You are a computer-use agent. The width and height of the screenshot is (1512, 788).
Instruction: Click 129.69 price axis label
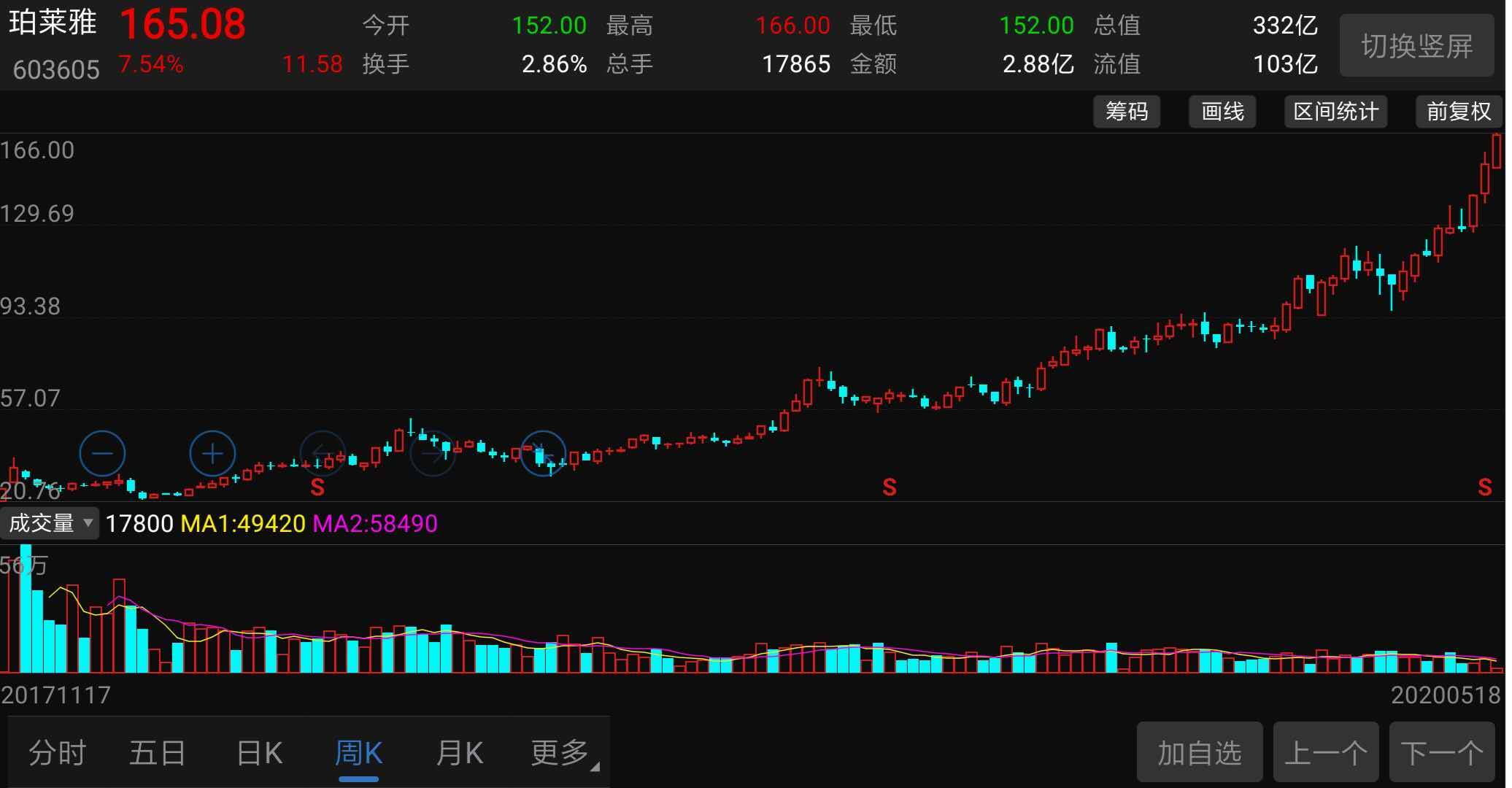pos(37,214)
